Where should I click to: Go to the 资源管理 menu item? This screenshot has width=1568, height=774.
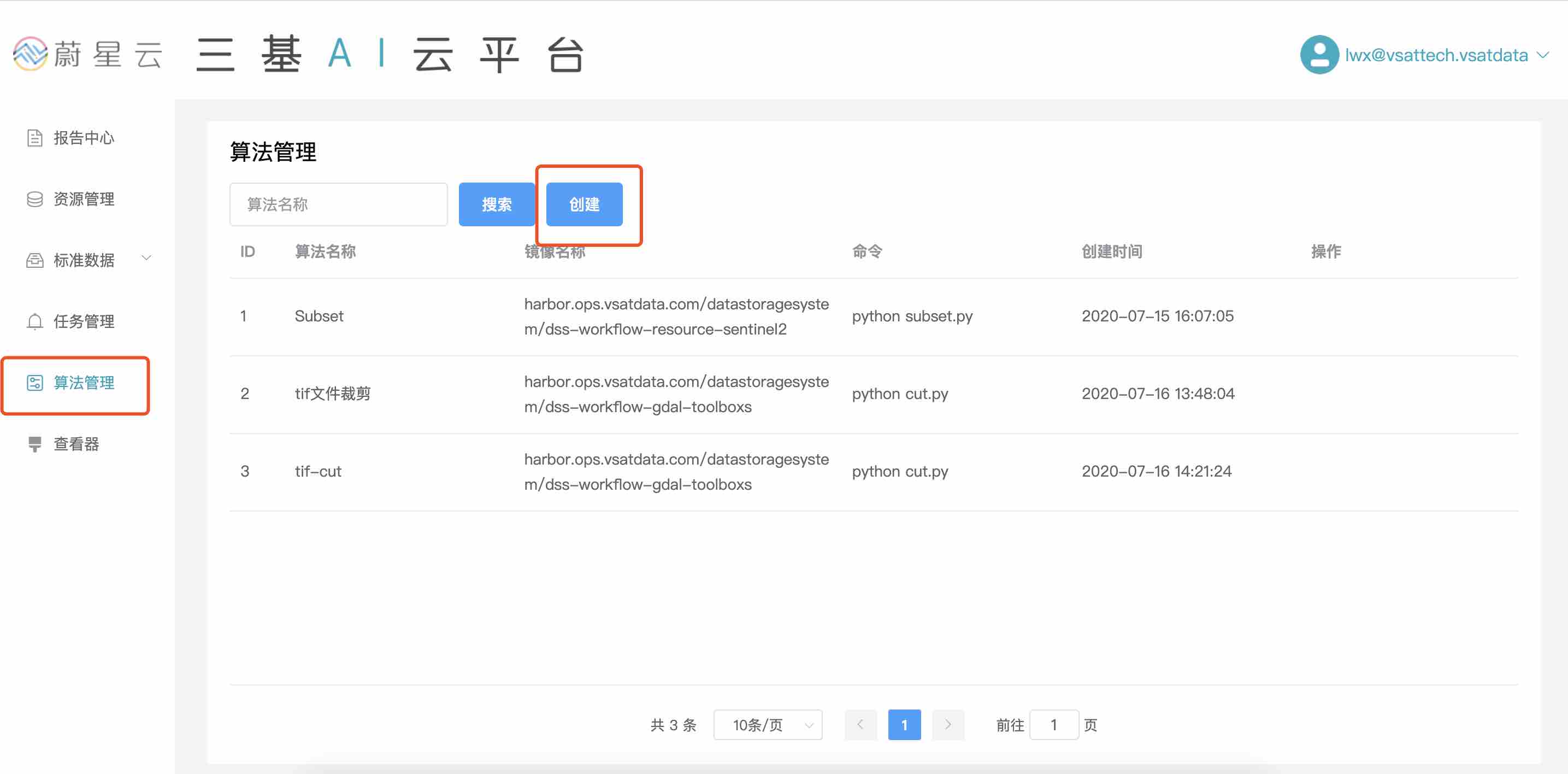click(84, 199)
